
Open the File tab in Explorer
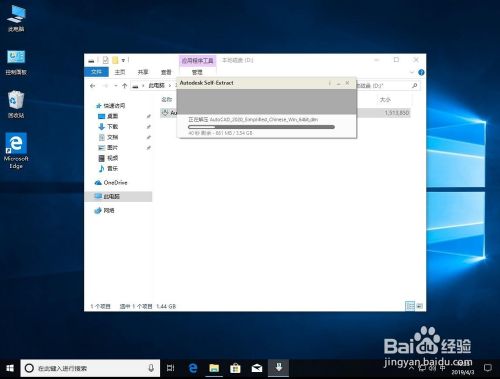[96, 72]
